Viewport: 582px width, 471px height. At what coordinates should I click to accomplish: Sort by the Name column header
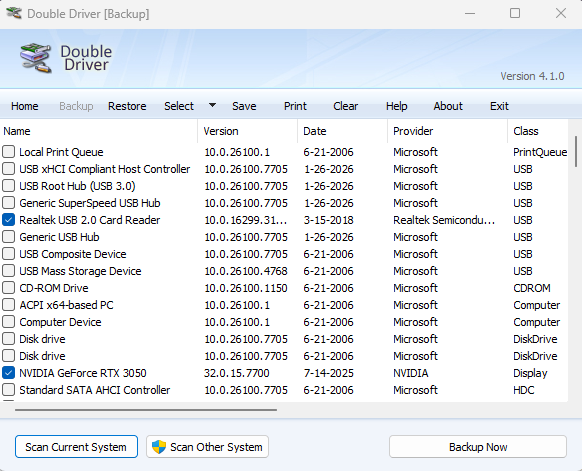pos(99,131)
